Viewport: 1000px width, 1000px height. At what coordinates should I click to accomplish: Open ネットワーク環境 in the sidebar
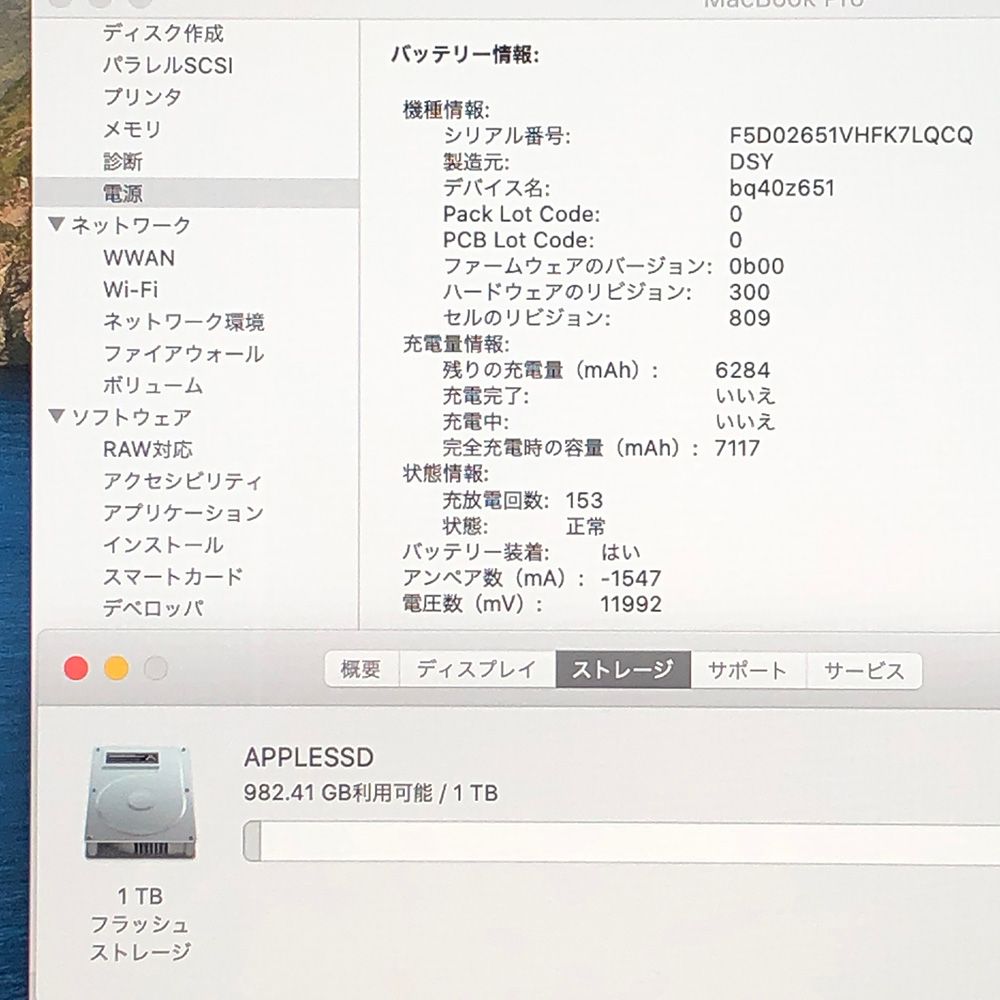[x=184, y=321]
